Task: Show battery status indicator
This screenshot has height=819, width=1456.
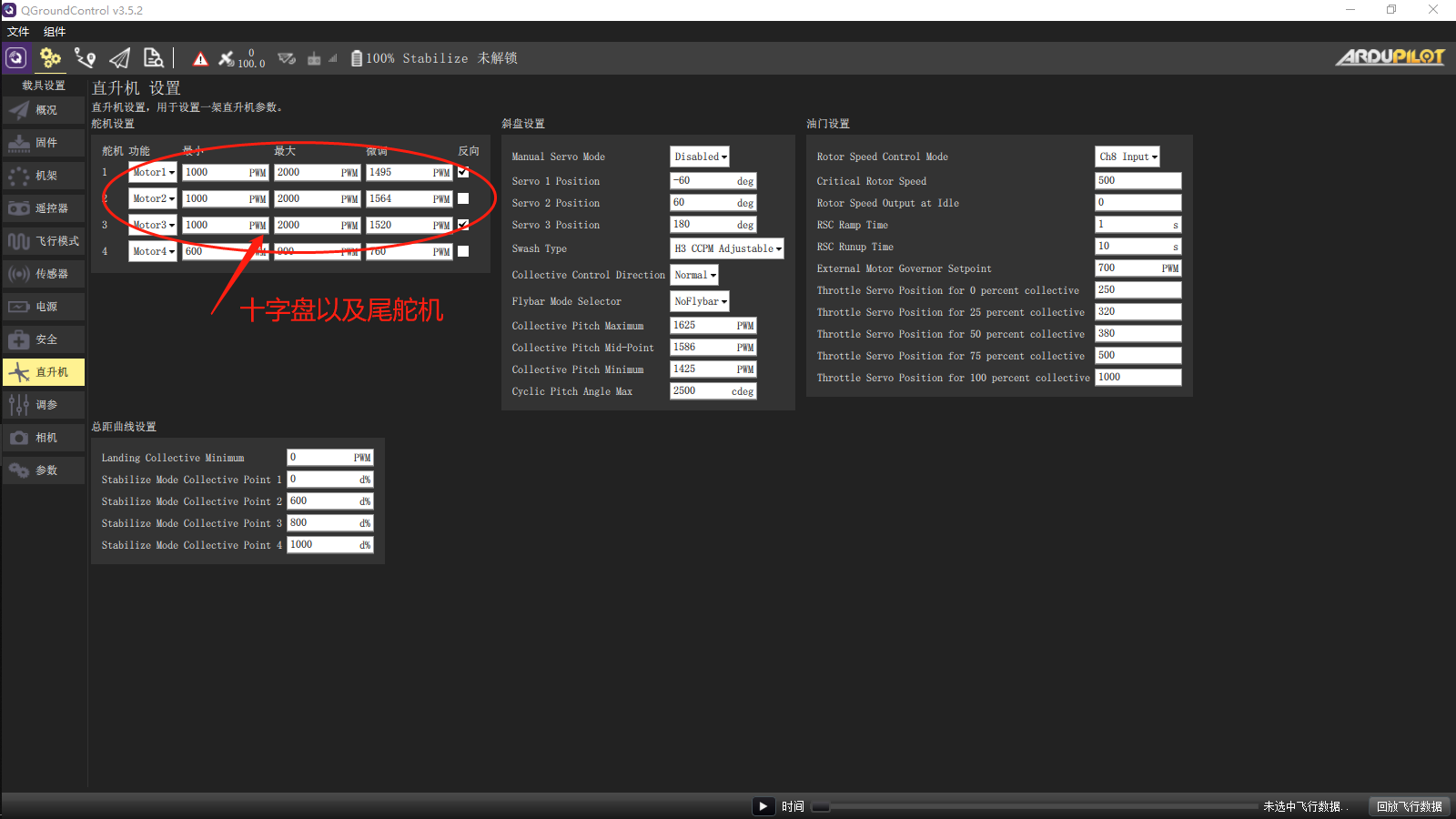Action: tap(372, 58)
